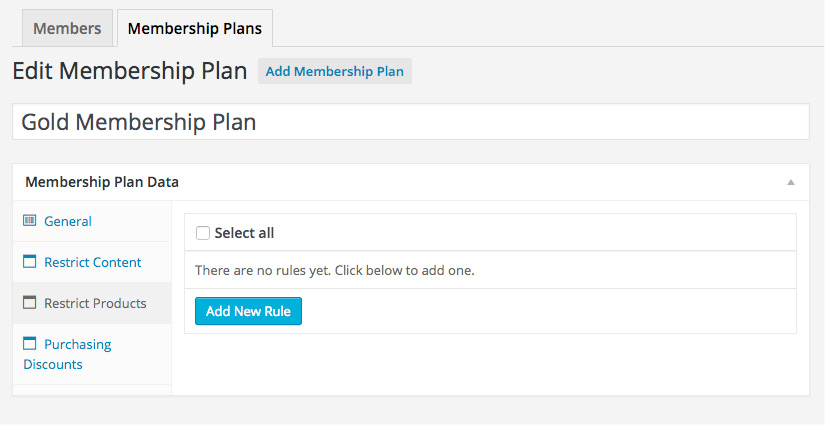Click the Restrict Content window icon
Image resolution: width=825 pixels, height=425 pixels.
(29, 261)
